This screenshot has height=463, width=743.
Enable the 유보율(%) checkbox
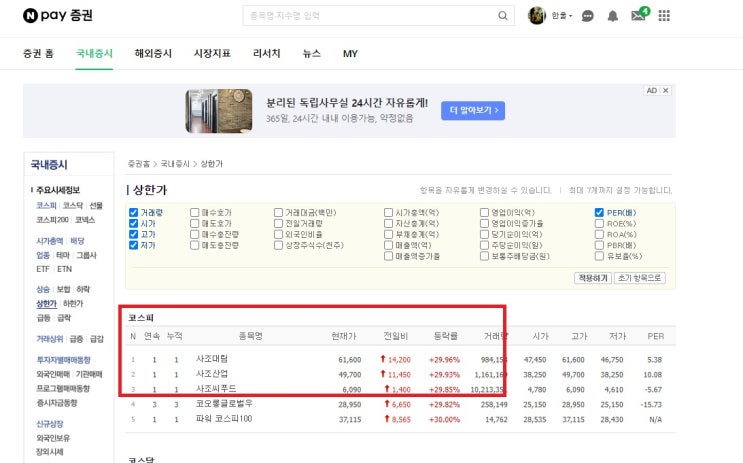click(x=599, y=256)
